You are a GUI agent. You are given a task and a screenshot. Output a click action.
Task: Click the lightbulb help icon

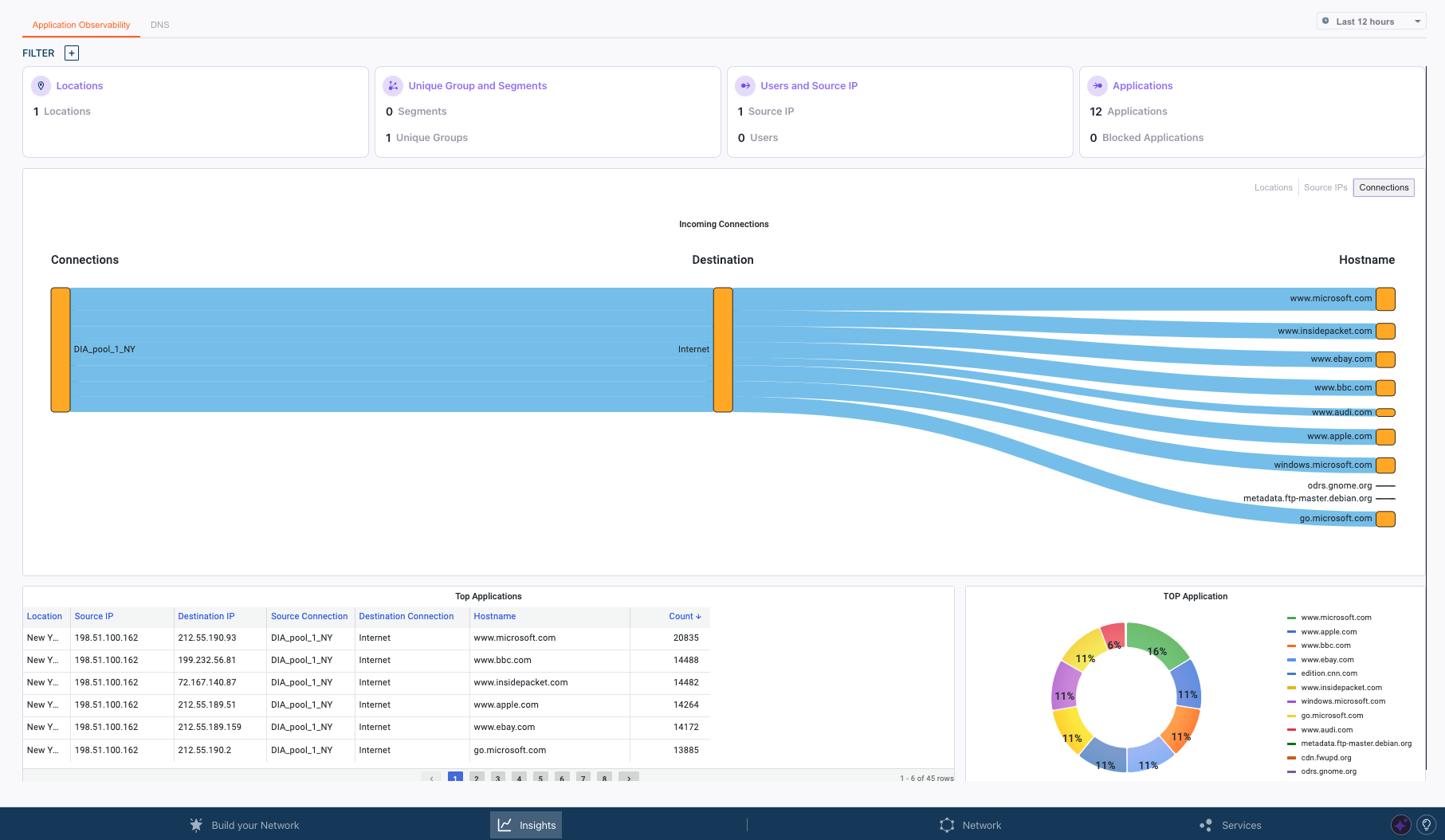(1427, 825)
